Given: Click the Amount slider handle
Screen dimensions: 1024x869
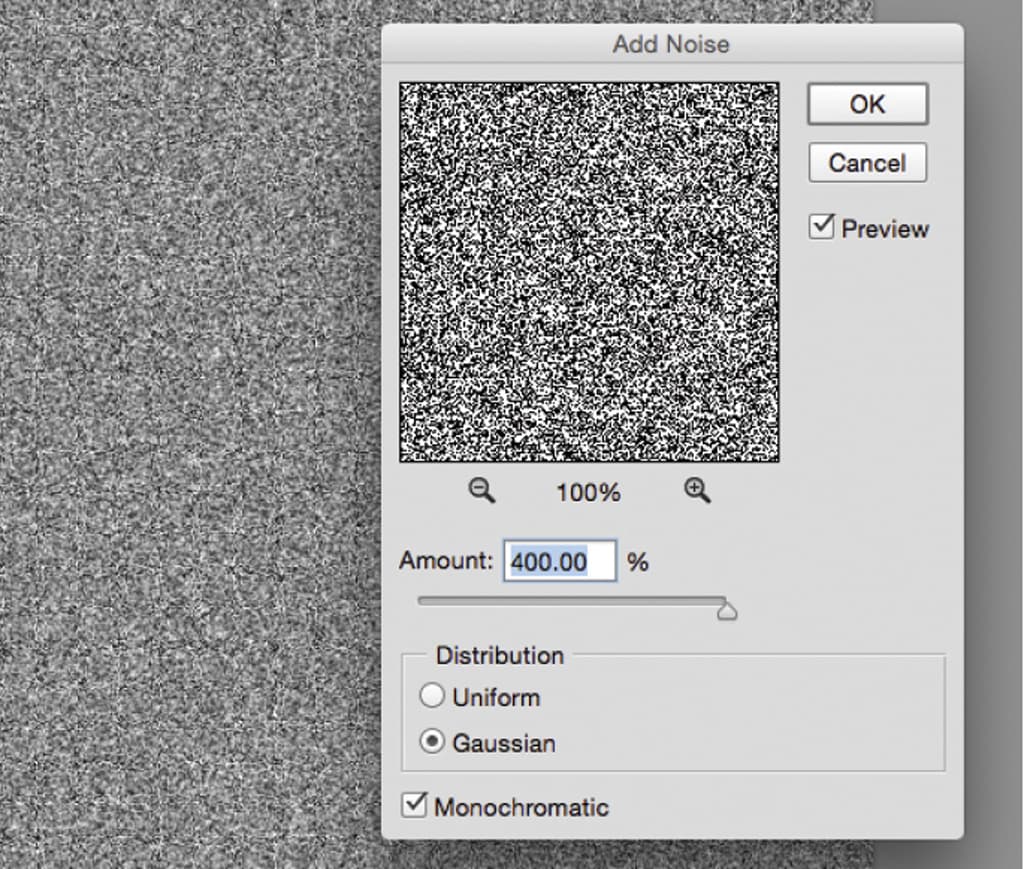Looking at the screenshot, I should point(726,610).
